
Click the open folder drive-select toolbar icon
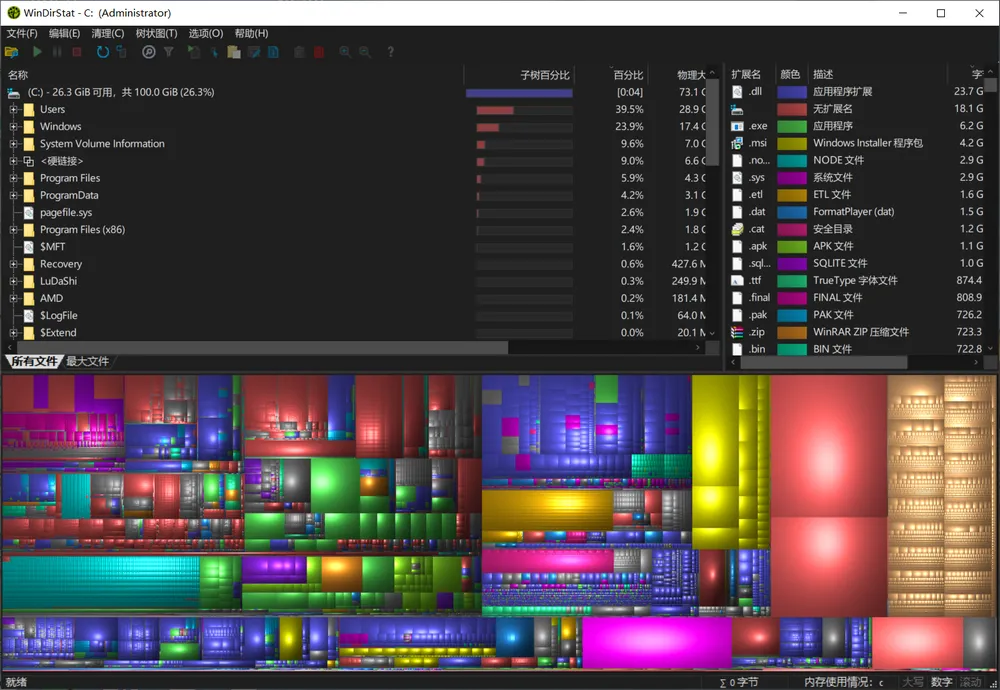click(11, 52)
